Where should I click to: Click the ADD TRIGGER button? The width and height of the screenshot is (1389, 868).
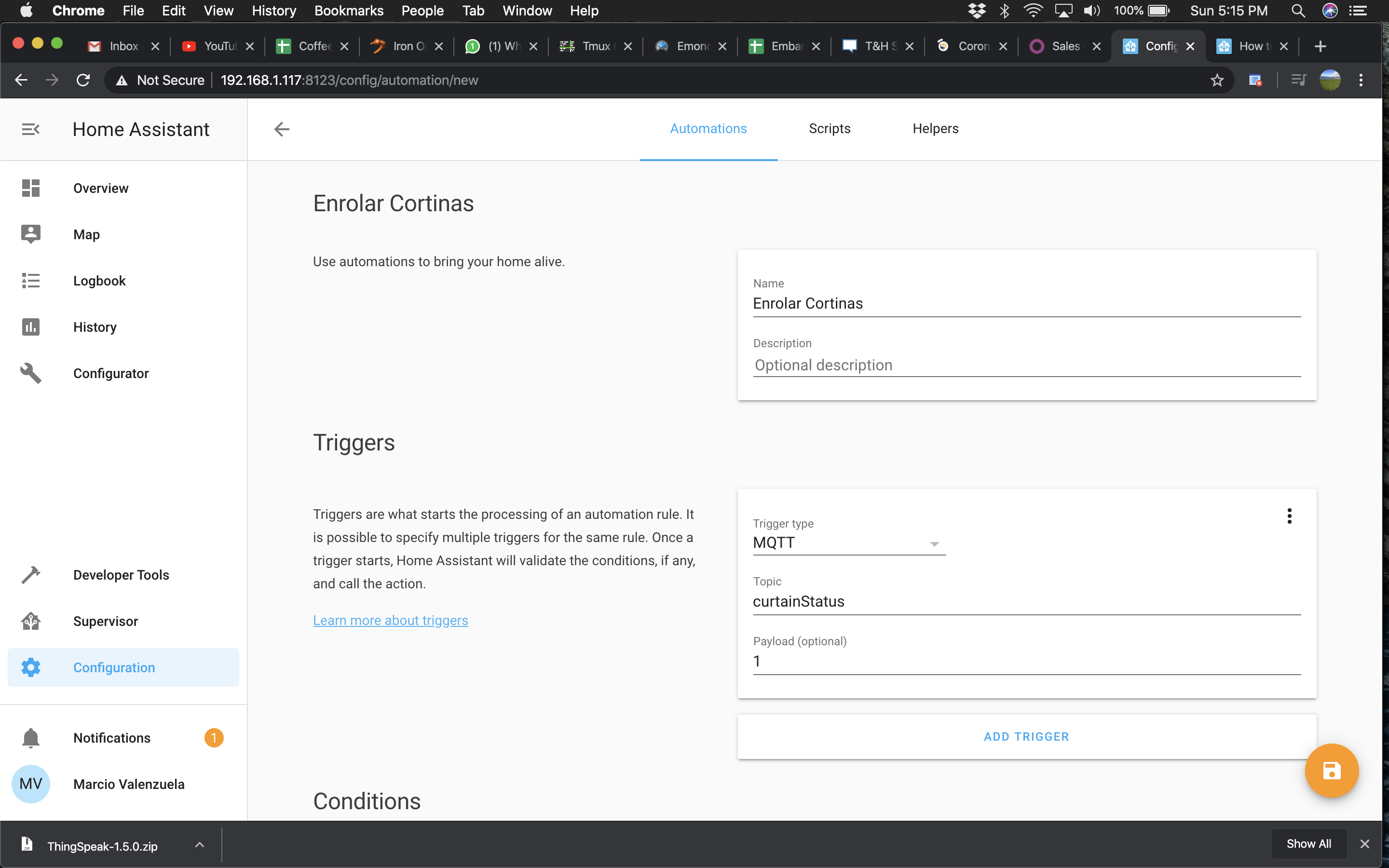[x=1026, y=736]
